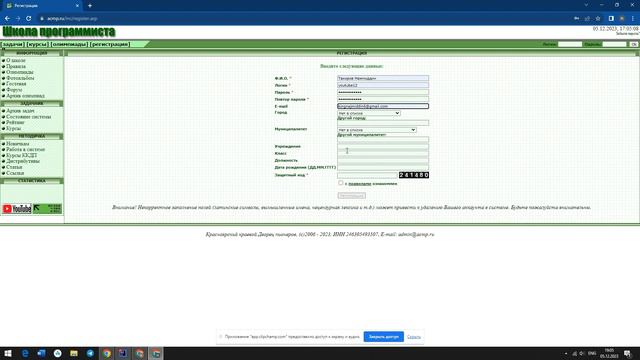This screenshot has height=360, width=640.
Task: Click the saved-passwords key icon in address bar
Action: (x=576, y=18)
